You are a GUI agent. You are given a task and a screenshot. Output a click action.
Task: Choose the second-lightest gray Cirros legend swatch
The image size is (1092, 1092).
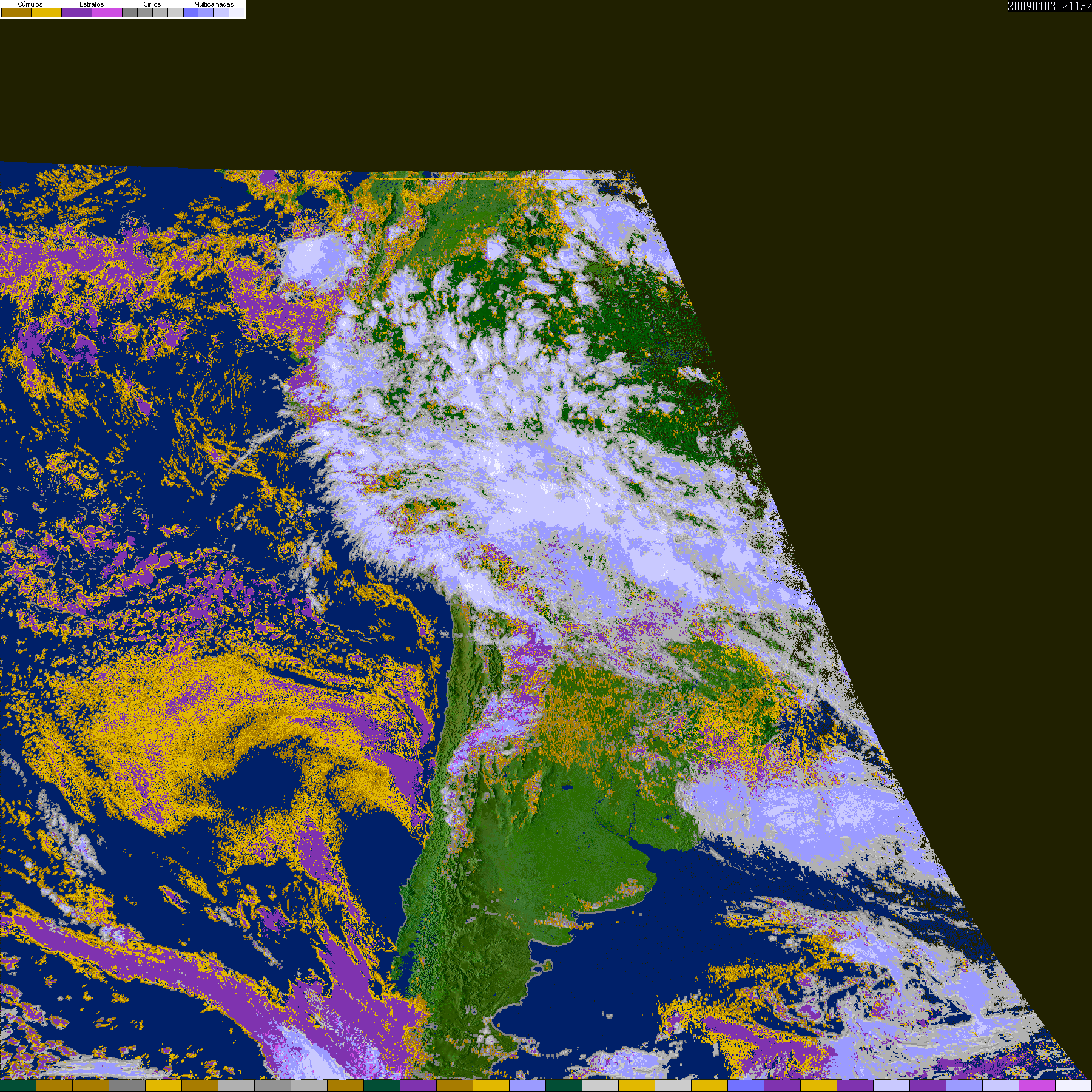click(160, 13)
